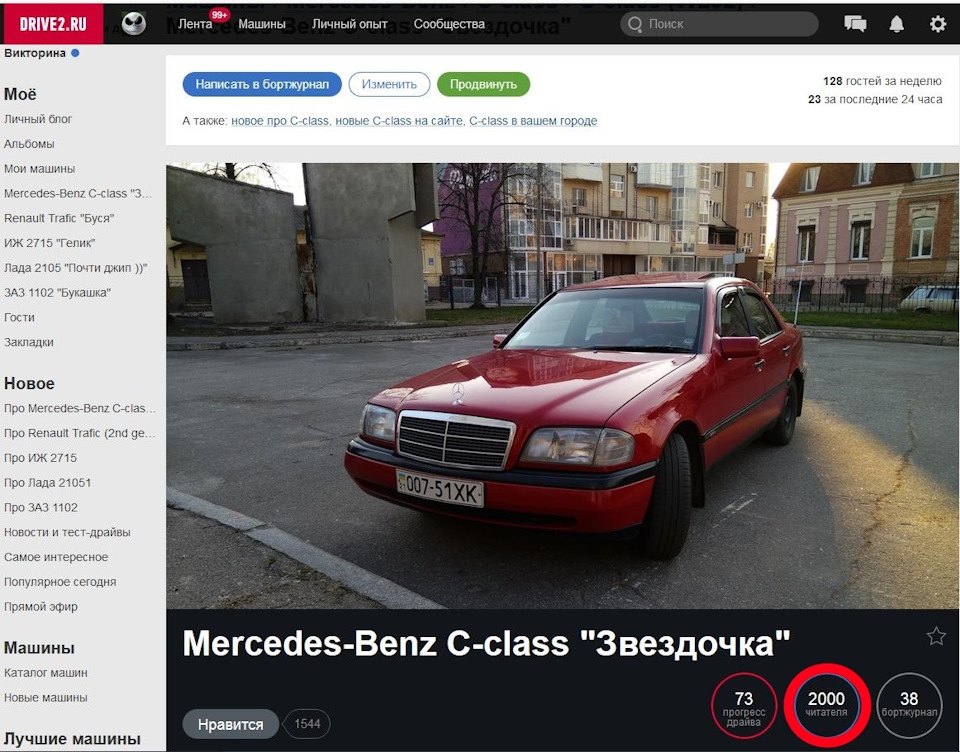Click the 2000 читателя circle
960x752 pixels.
[826, 705]
